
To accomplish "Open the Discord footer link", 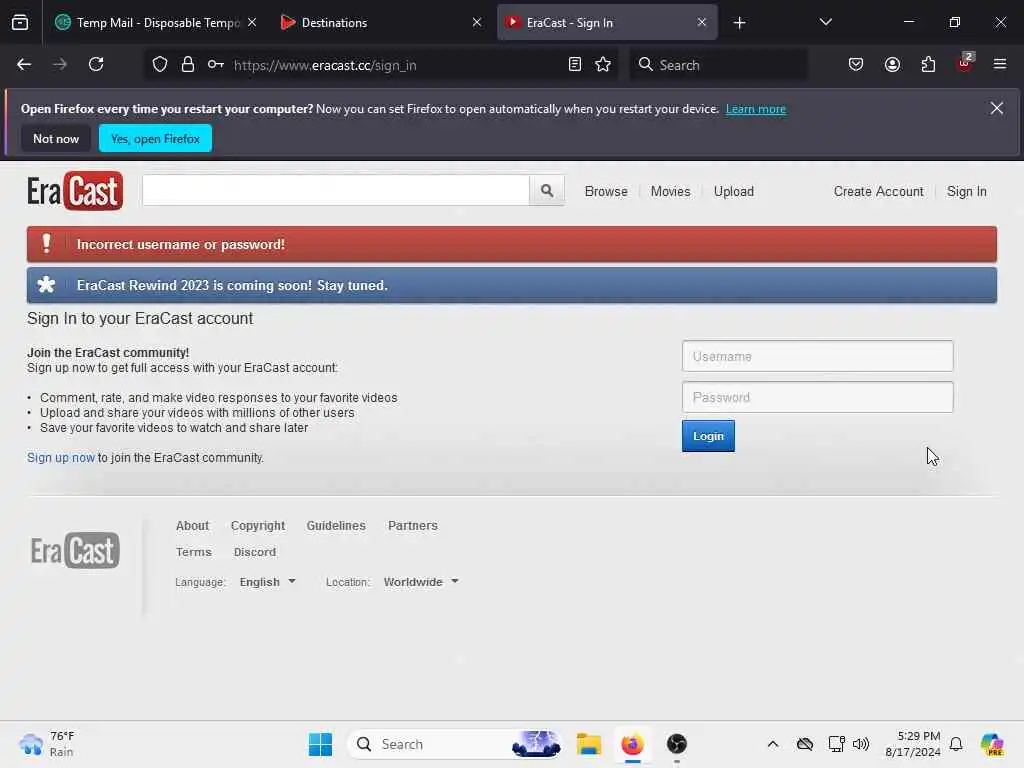I will click(x=255, y=552).
